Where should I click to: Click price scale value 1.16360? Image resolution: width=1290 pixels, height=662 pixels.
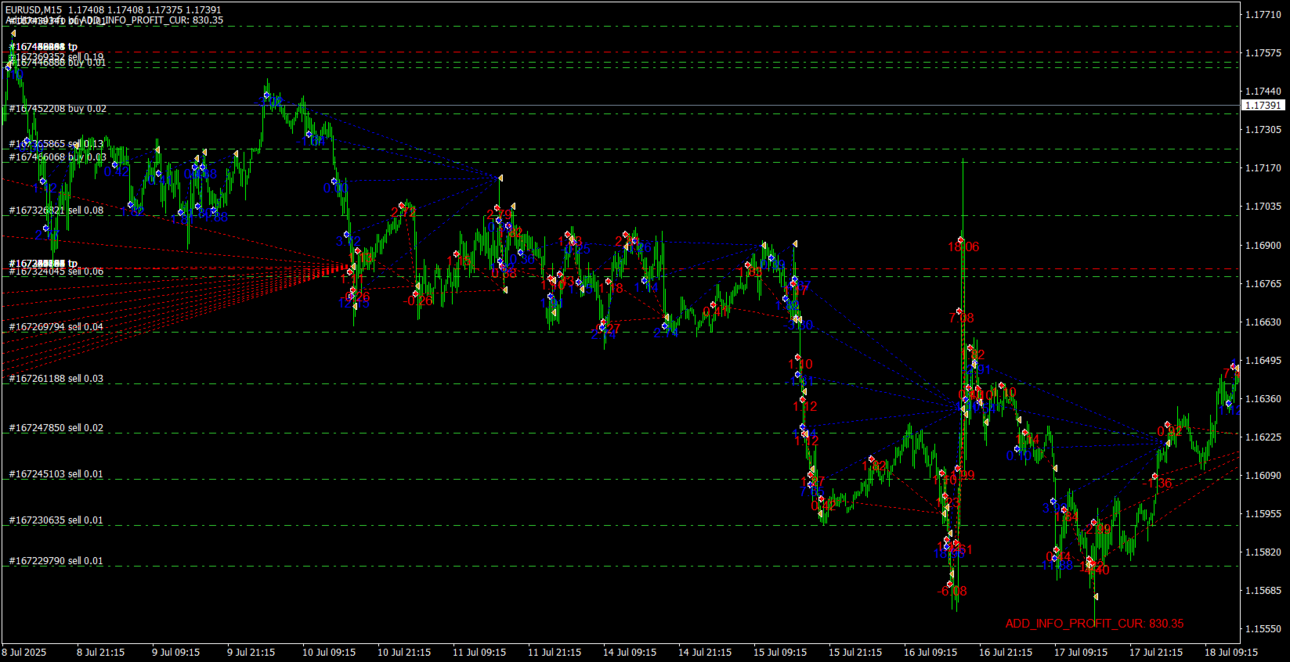(1262, 399)
